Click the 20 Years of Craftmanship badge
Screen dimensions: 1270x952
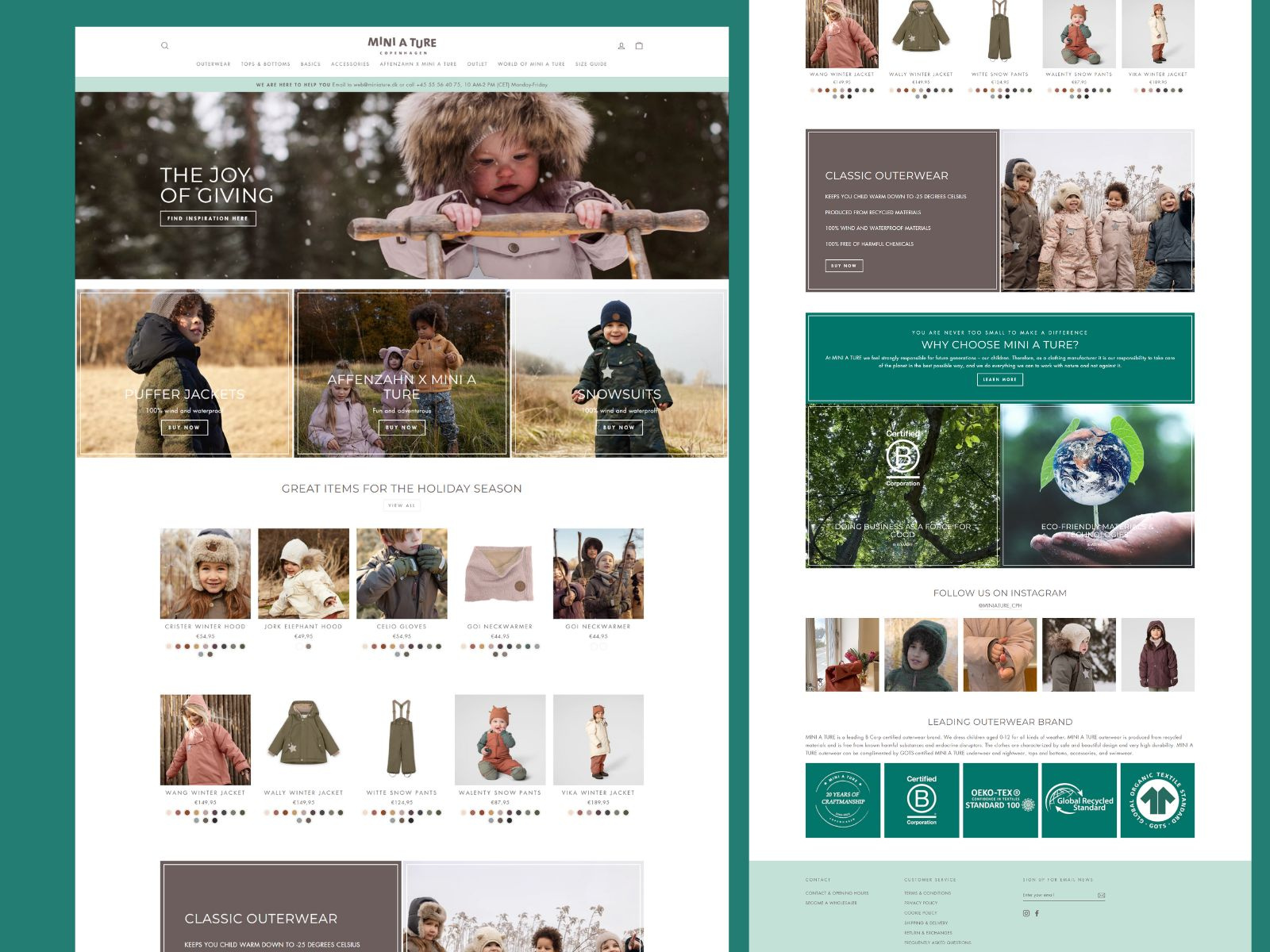[843, 800]
